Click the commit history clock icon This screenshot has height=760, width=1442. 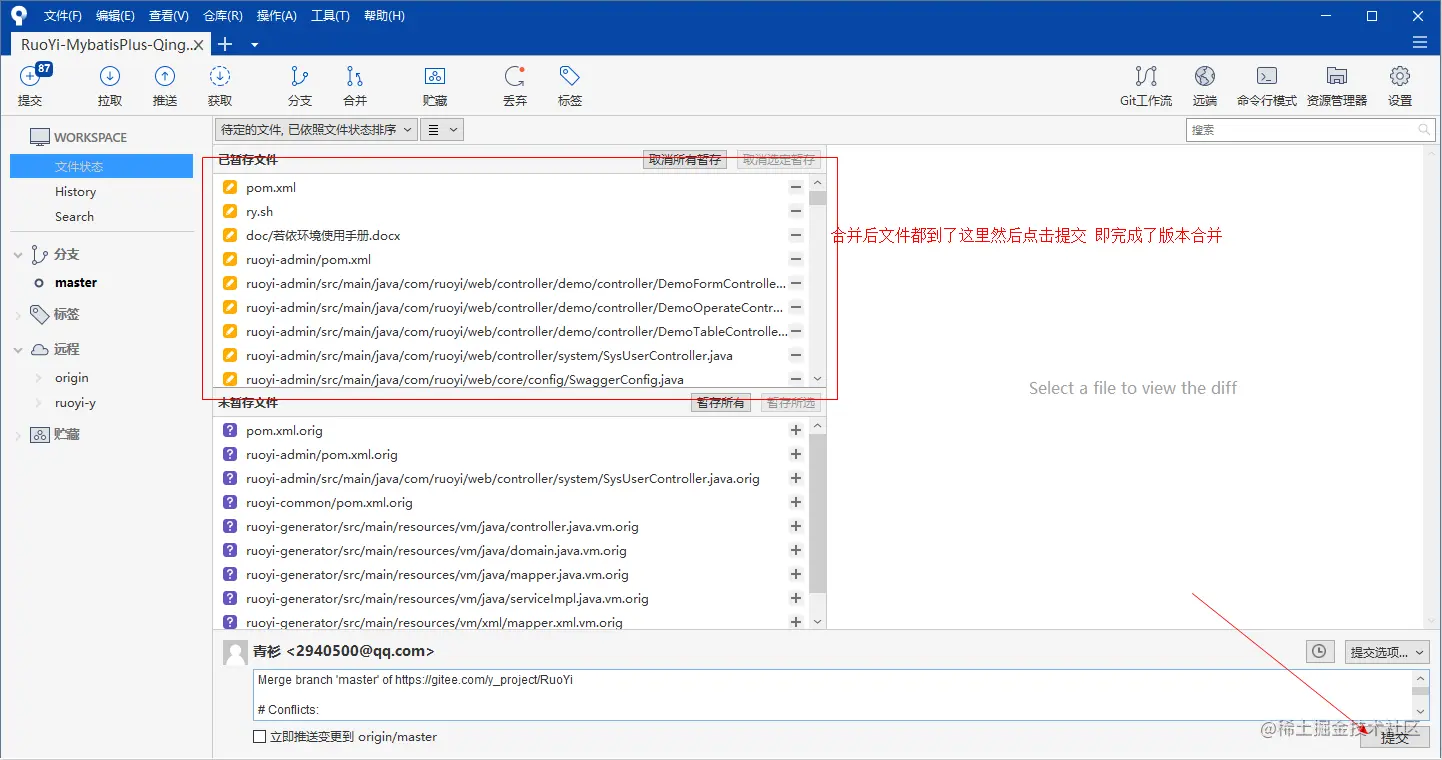pyautogui.click(x=1320, y=651)
